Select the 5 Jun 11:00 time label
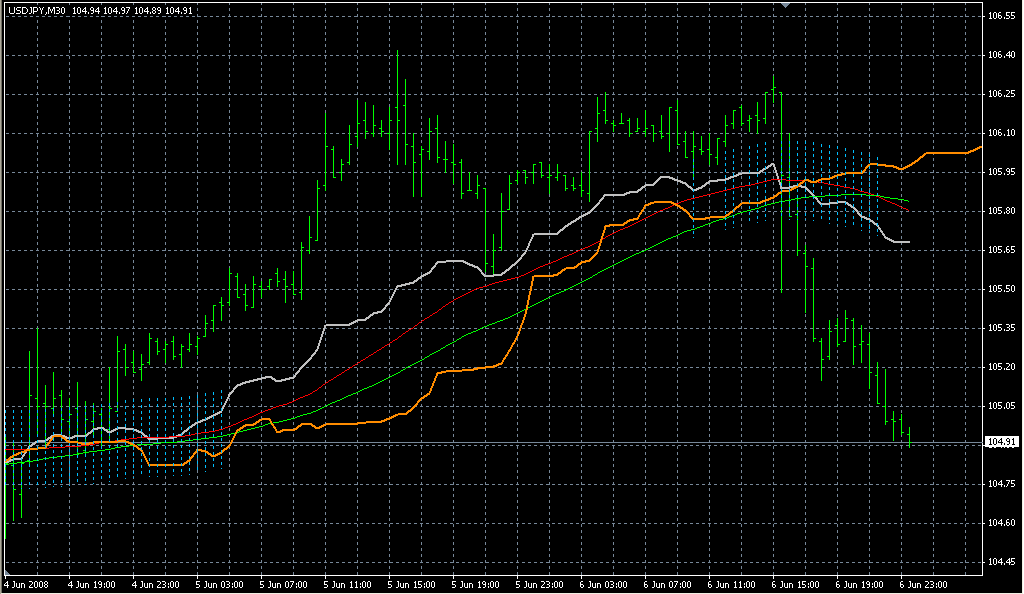The image size is (1024, 594). point(348,584)
